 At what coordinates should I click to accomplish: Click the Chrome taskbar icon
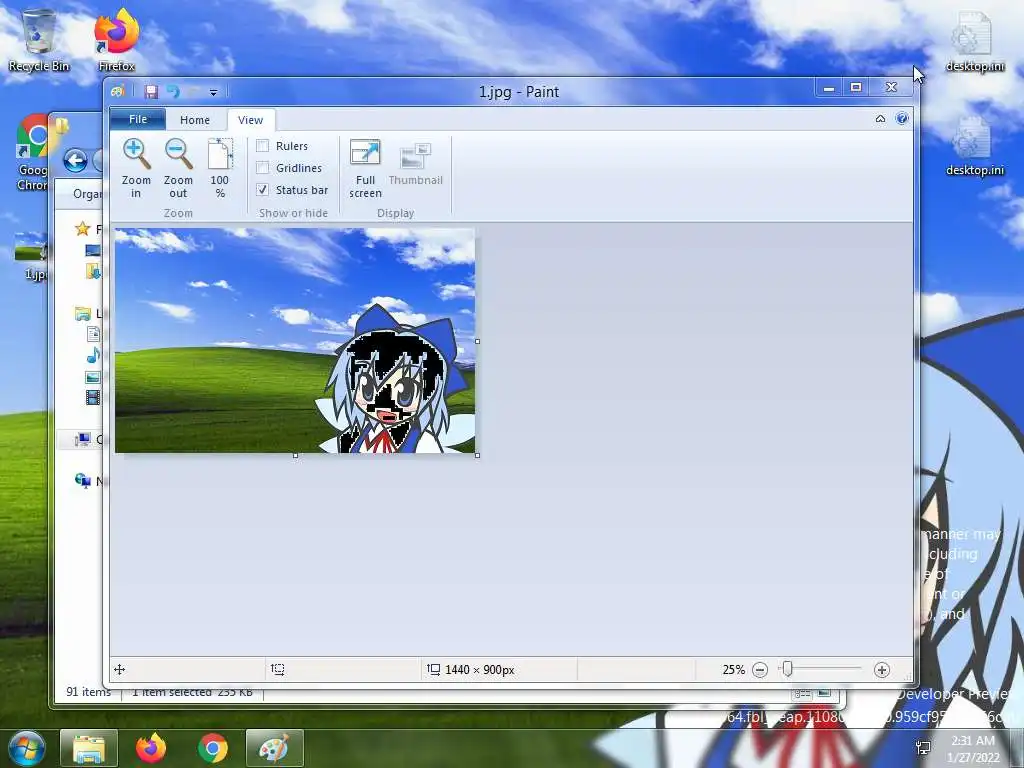point(213,748)
